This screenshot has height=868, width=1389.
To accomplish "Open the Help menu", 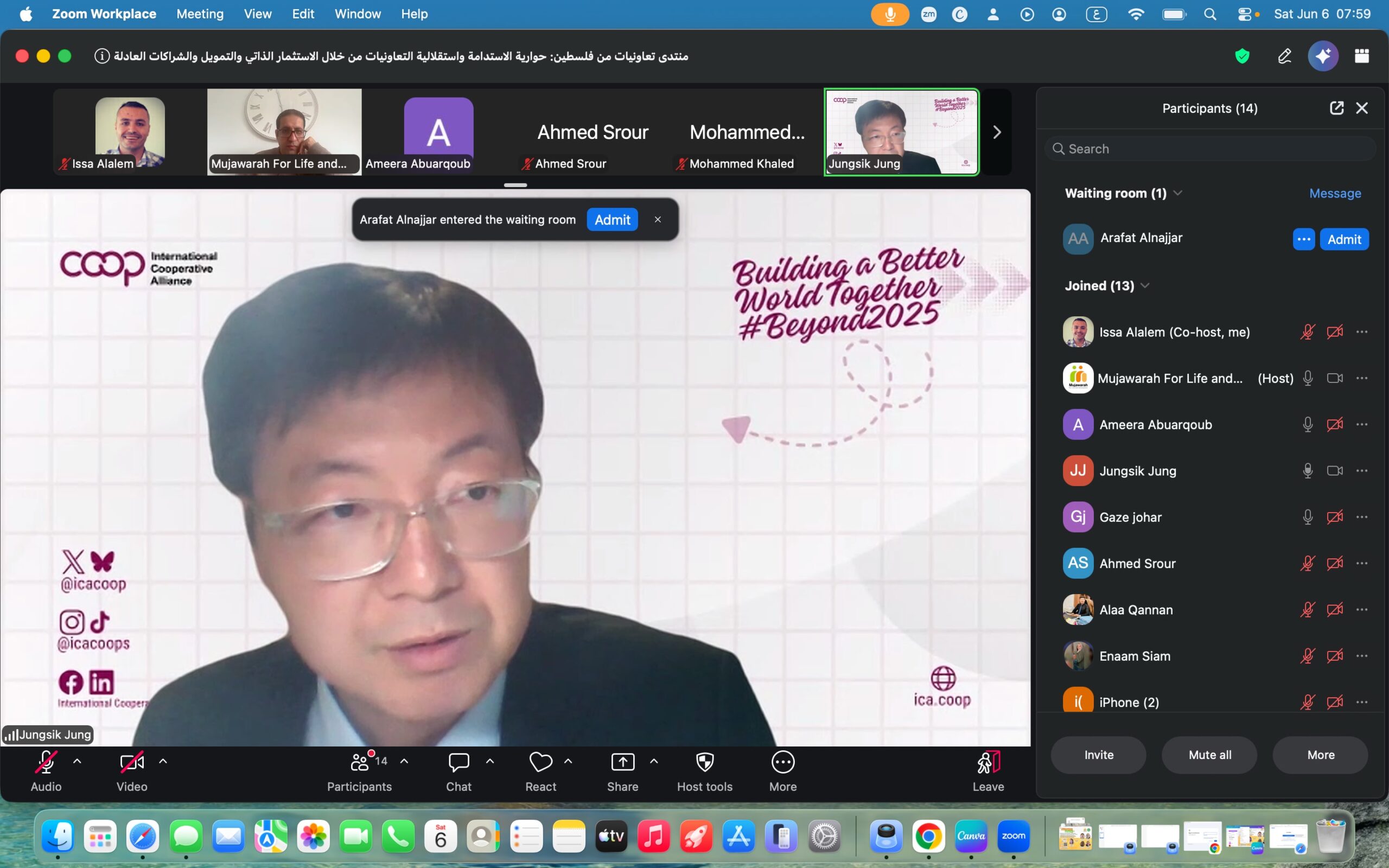I will 415,14.
